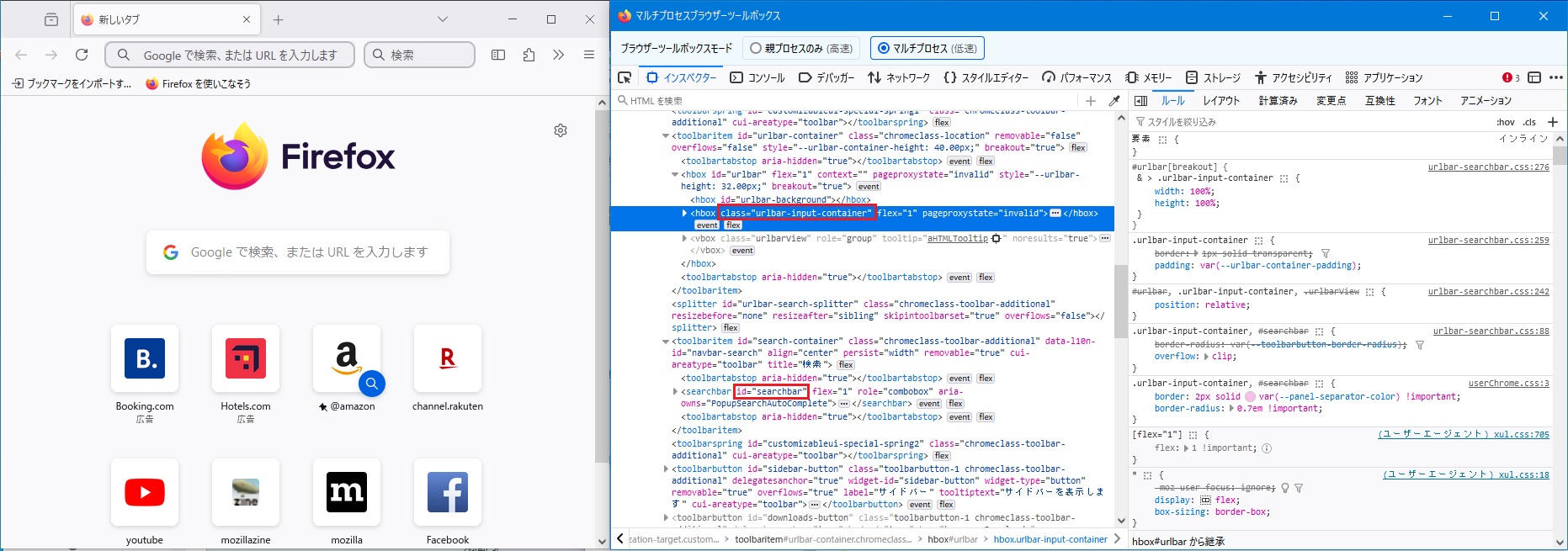Screen dimensions: 1568x551
Task: Collapse the toolbaritem urlbar-container node
Action: pos(666,136)
